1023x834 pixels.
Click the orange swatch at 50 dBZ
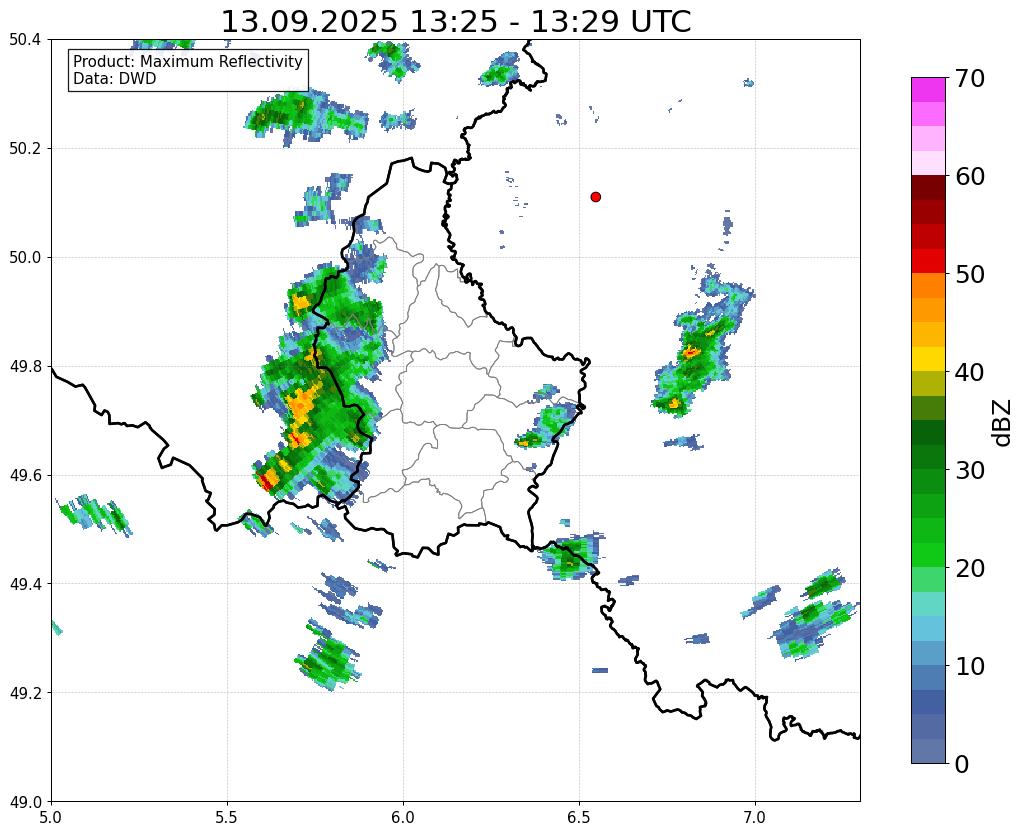928,286
